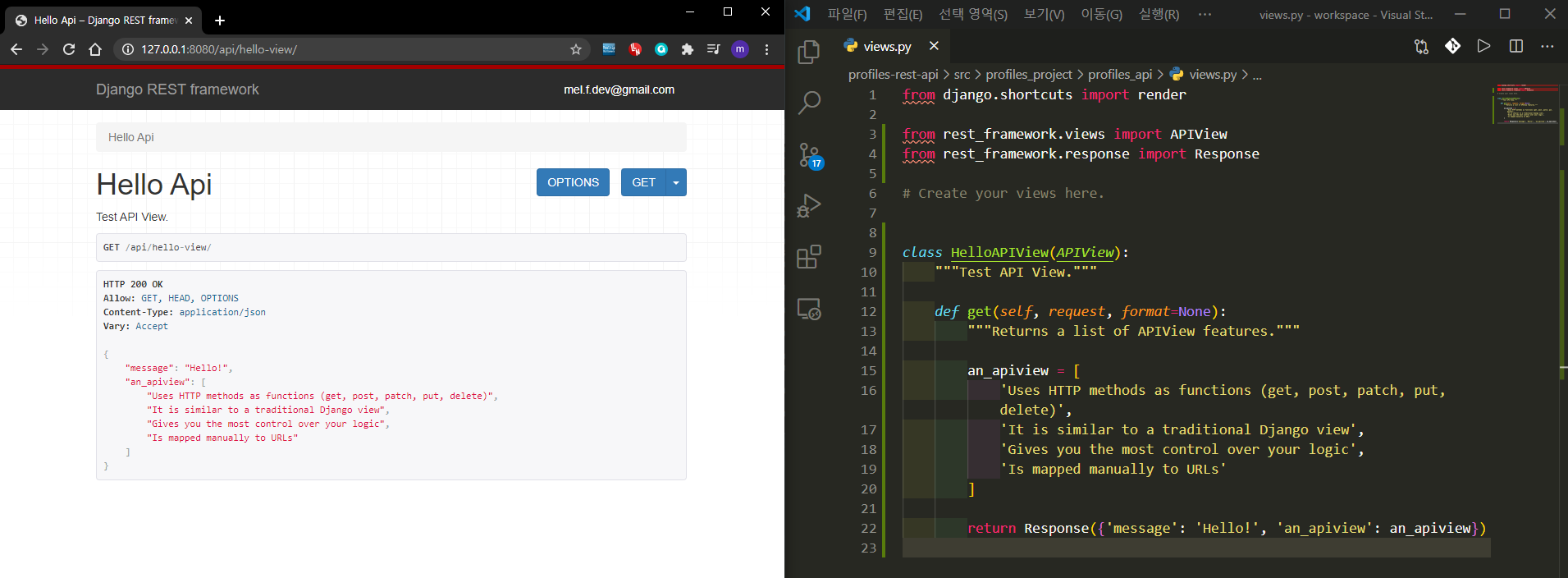
Task: Click the Compare Changes icon in editor toolbar
Action: coord(1421,47)
